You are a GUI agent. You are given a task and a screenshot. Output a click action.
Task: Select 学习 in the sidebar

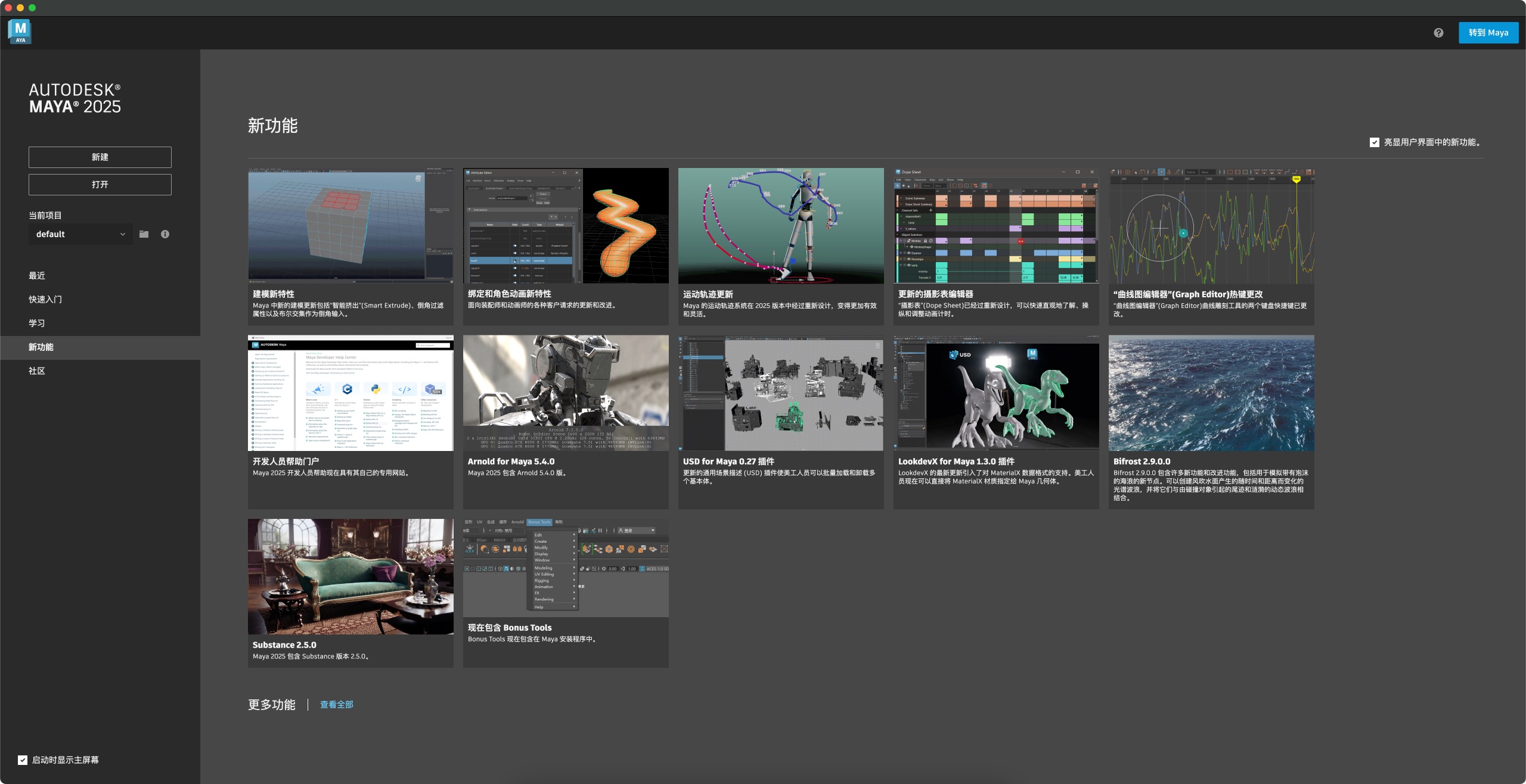point(37,323)
